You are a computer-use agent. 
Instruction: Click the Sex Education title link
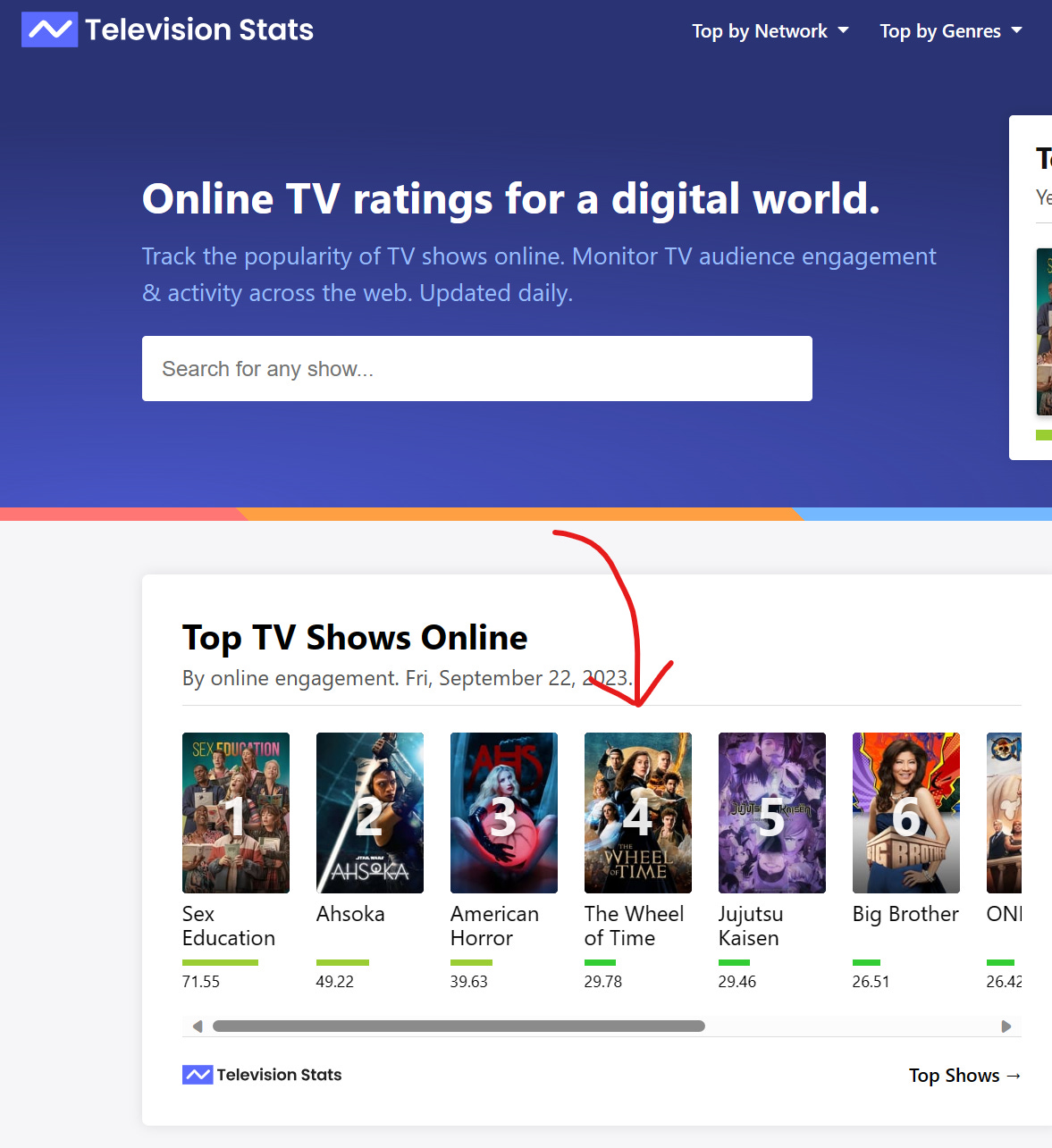[x=229, y=926]
